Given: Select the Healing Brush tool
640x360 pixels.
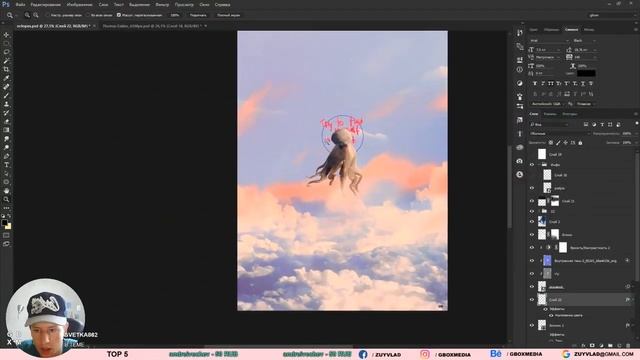Looking at the screenshot, I should (x=6, y=87).
